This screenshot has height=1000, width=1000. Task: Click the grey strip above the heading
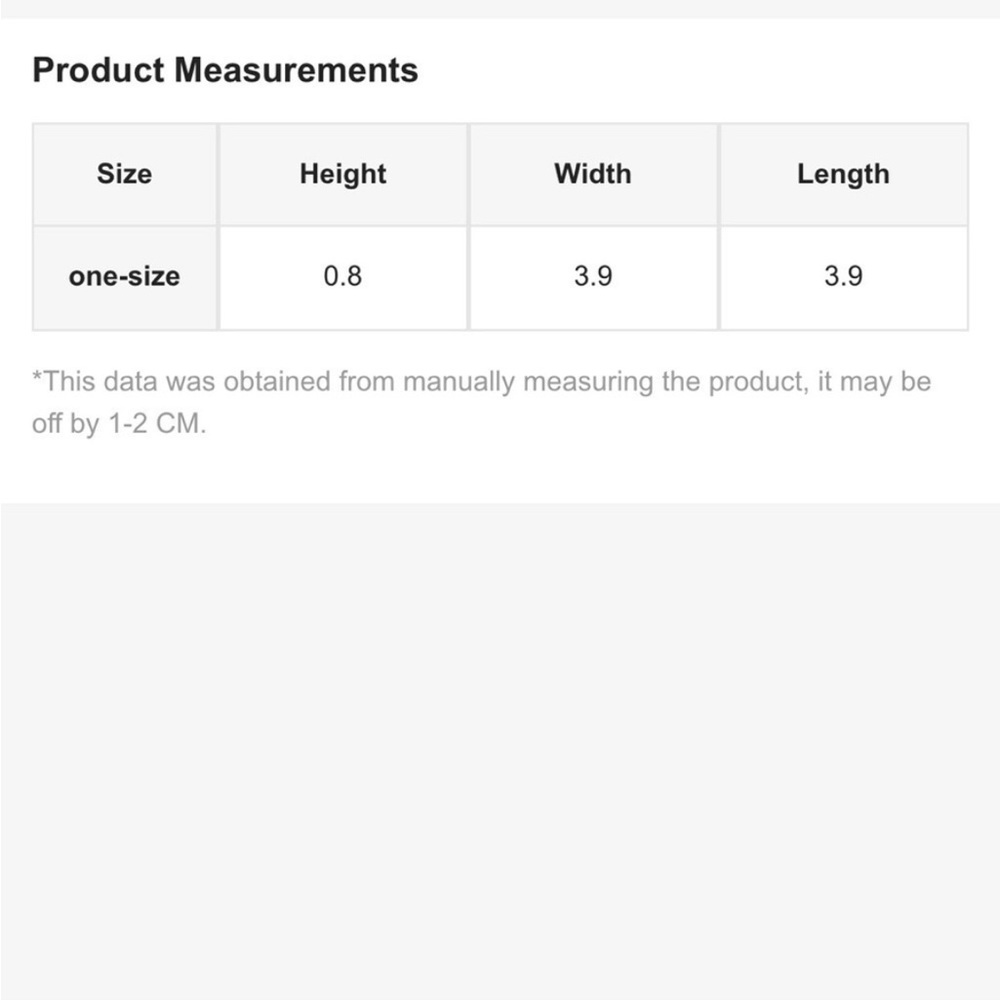[500, 9]
